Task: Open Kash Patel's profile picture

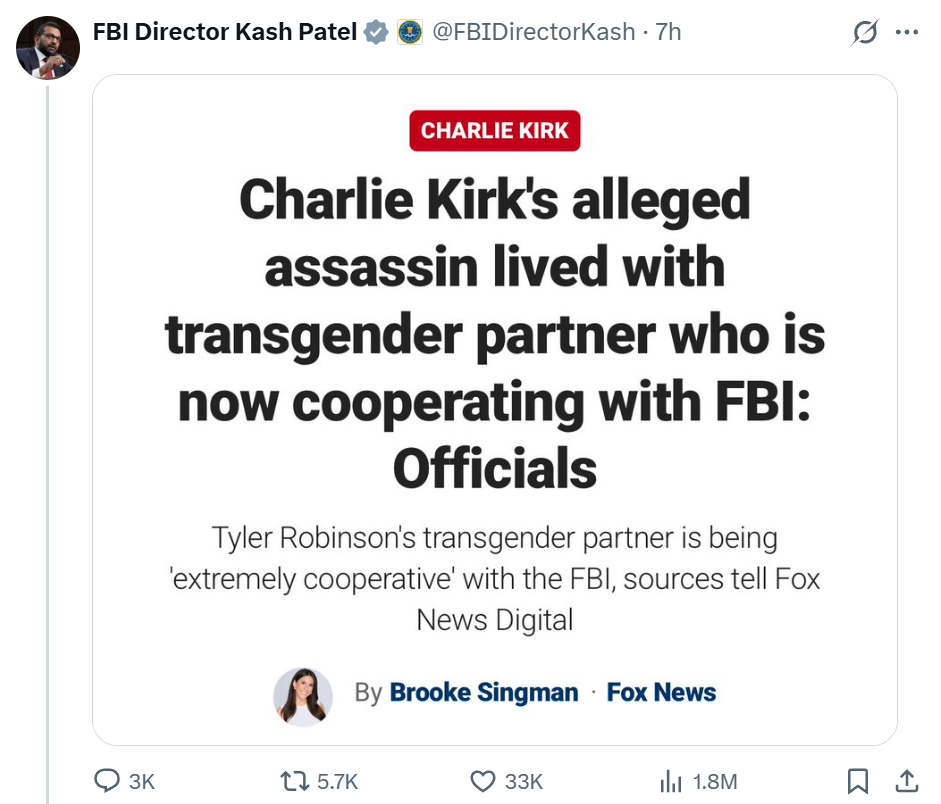Action: pyautogui.click(x=48, y=48)
